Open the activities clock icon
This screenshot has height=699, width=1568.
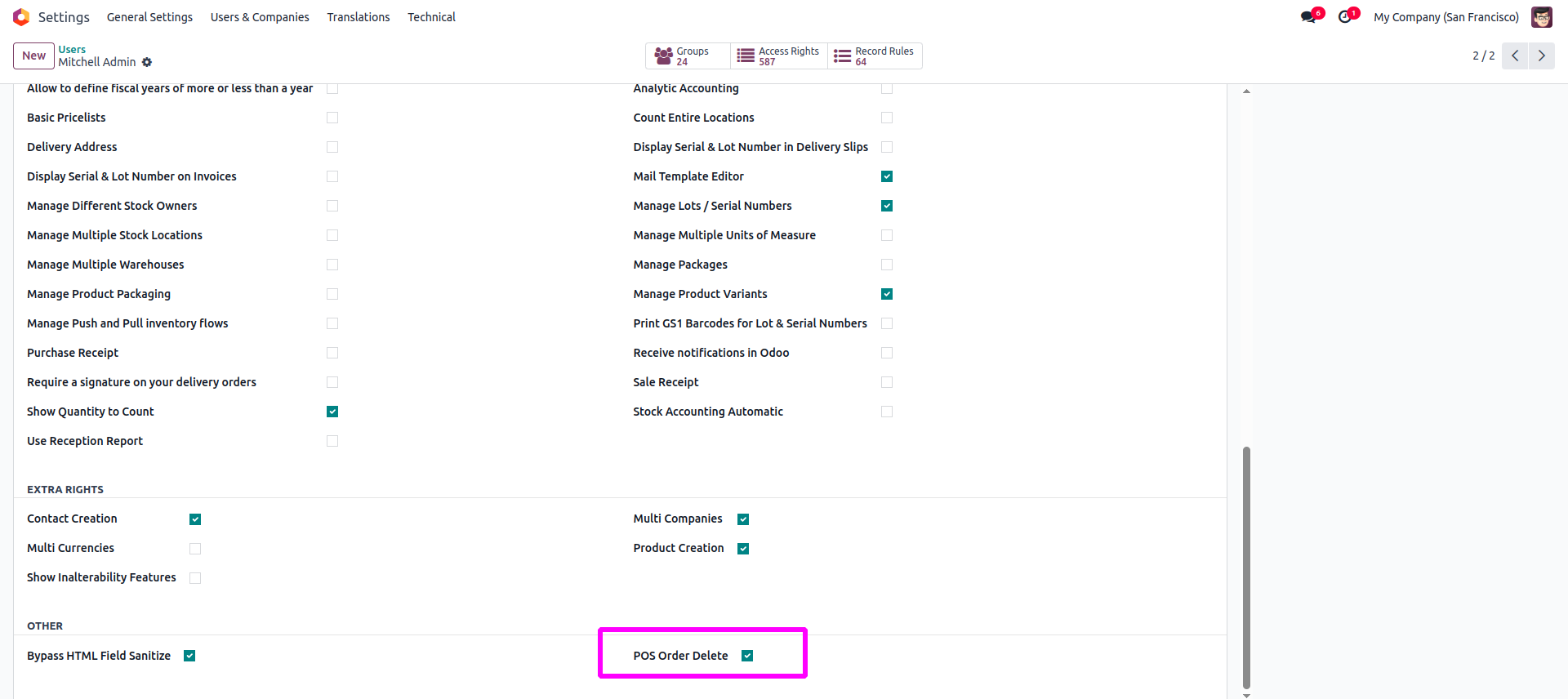[1345, 17]
